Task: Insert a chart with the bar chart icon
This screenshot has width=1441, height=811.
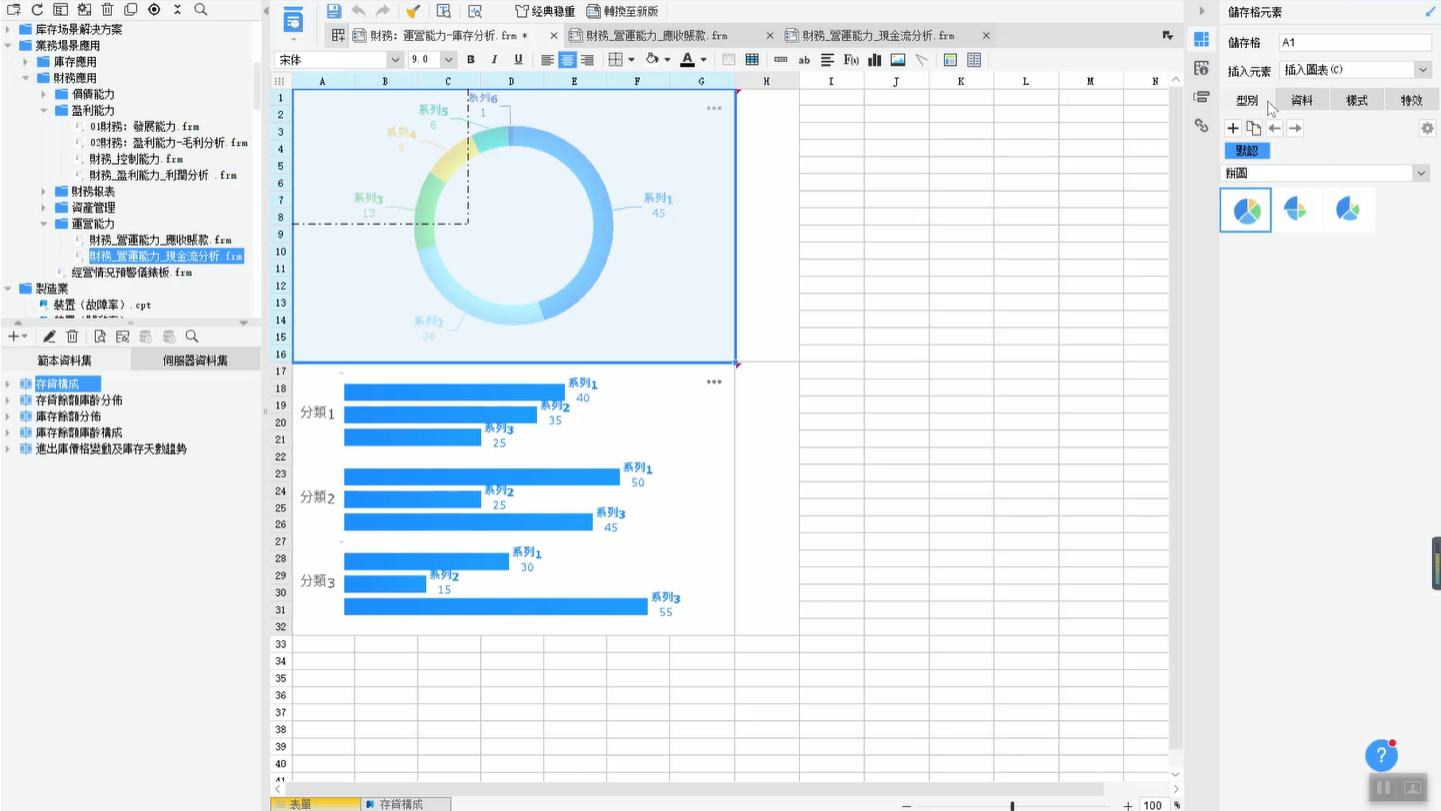Action: (874, 60)
